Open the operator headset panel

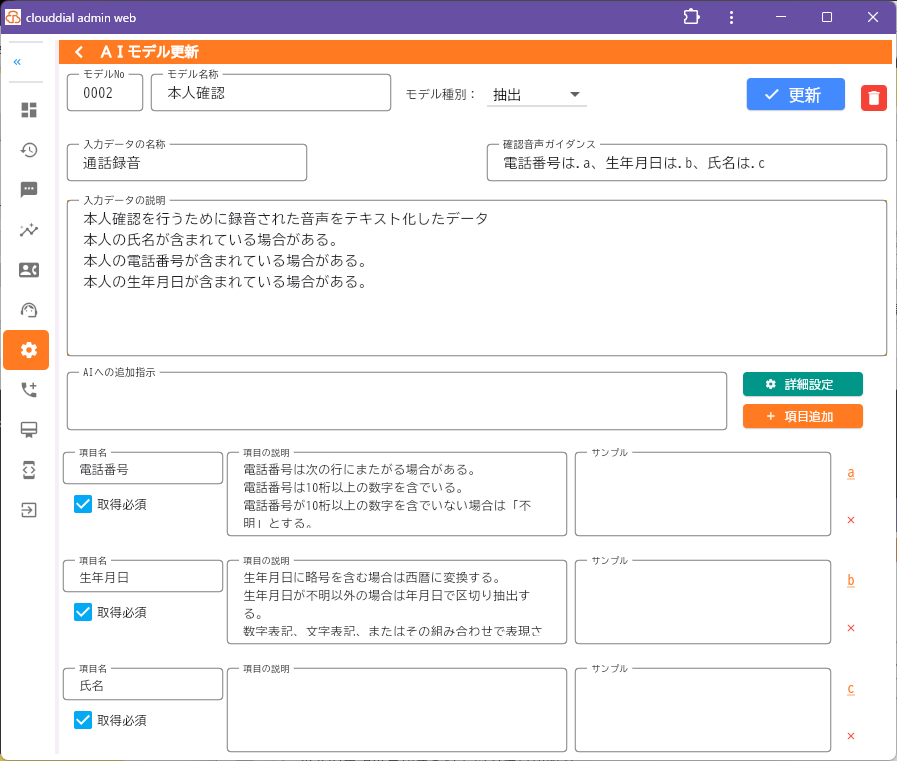tap(29, 310)
